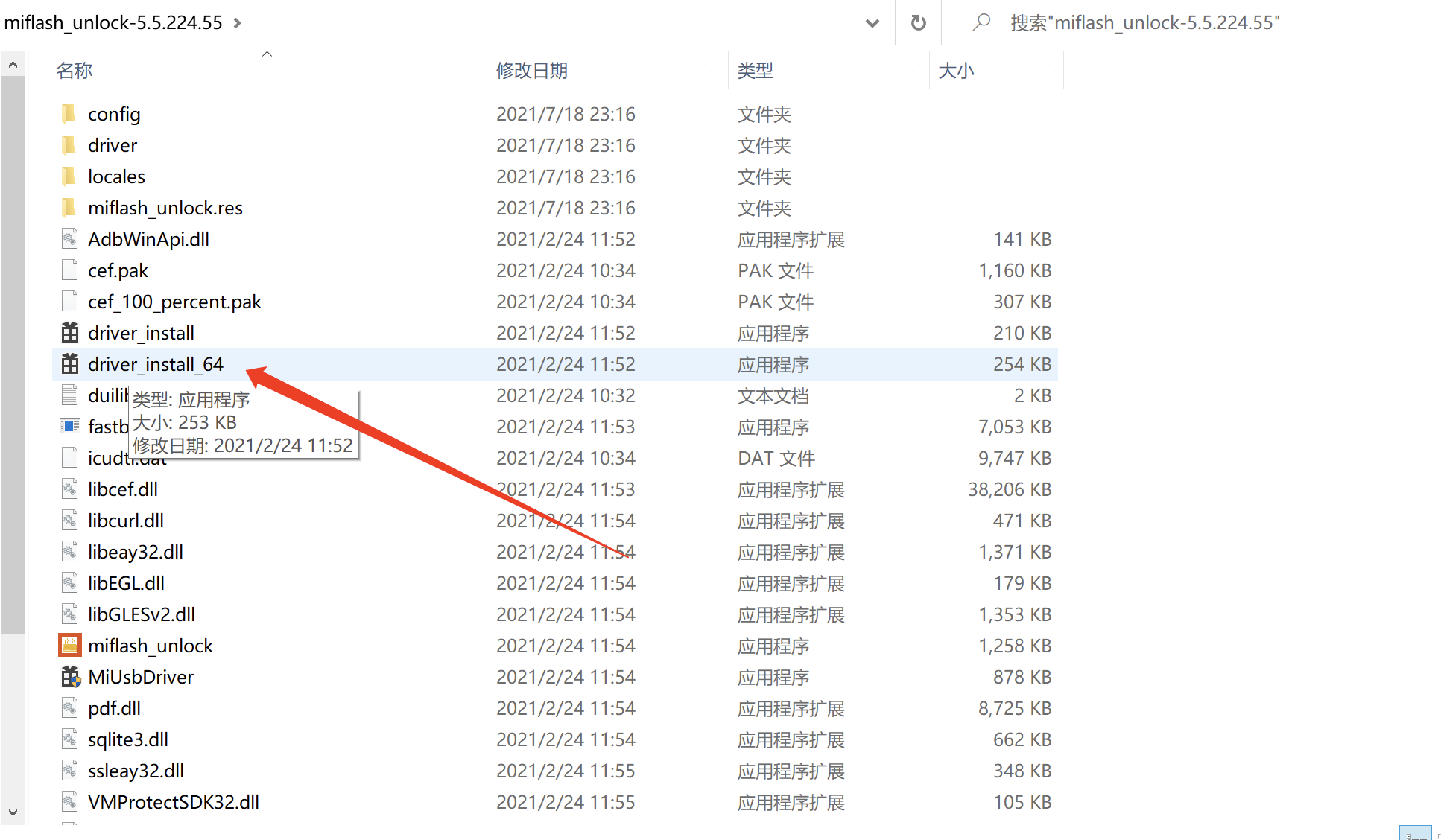Open the miflash_unlock.res folder

[165, 208]
